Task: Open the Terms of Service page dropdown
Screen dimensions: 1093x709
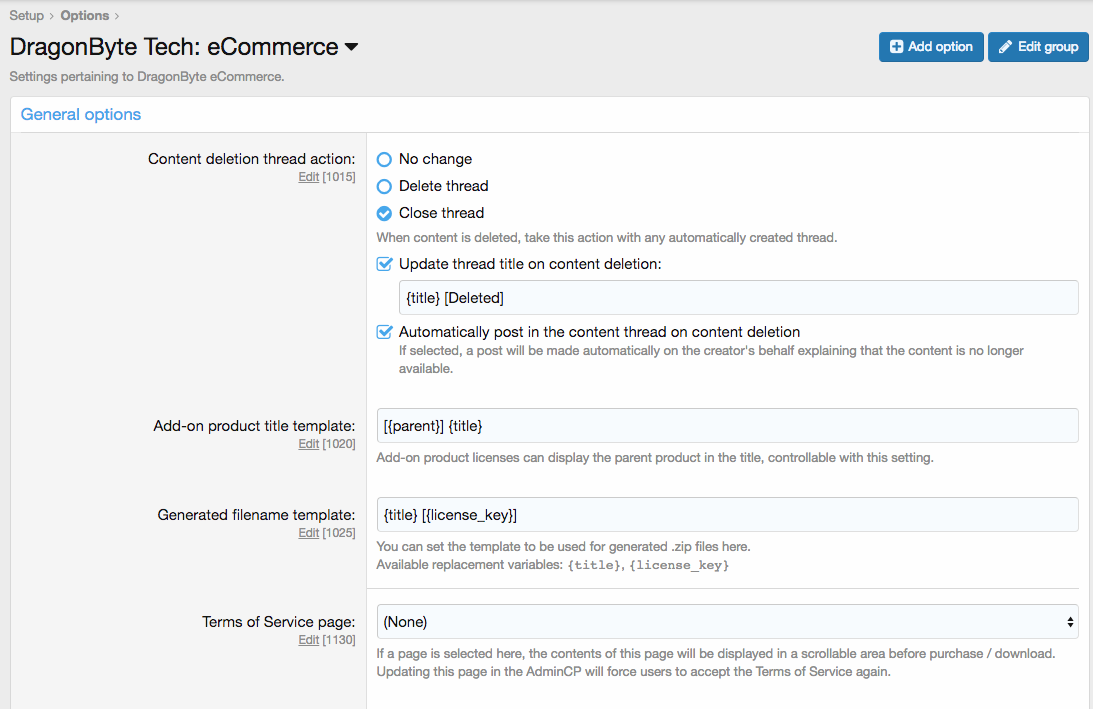Action: coord(727,622)
